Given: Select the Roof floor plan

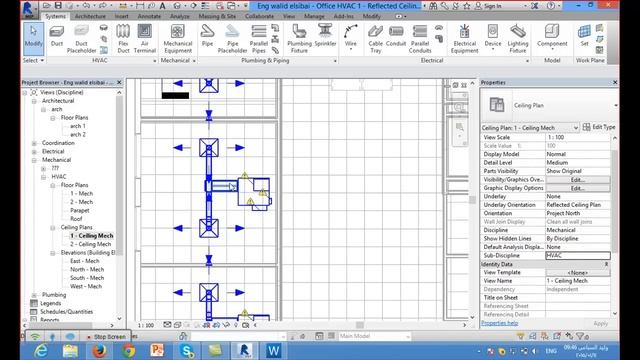Looking at the screenshot, I should click(76, 219).
